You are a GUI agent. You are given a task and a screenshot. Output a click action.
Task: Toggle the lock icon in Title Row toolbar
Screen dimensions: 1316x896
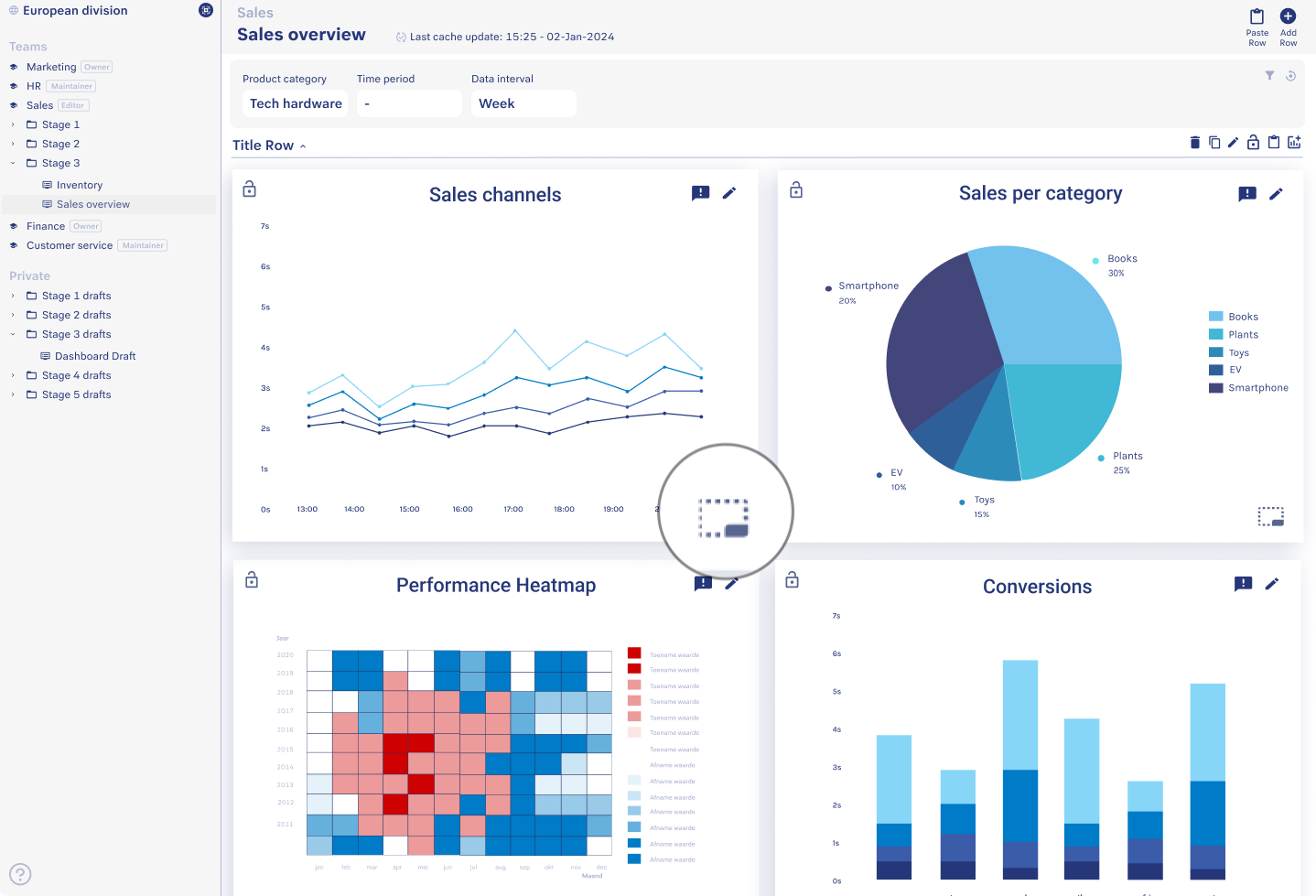[x=1253, y=142]
